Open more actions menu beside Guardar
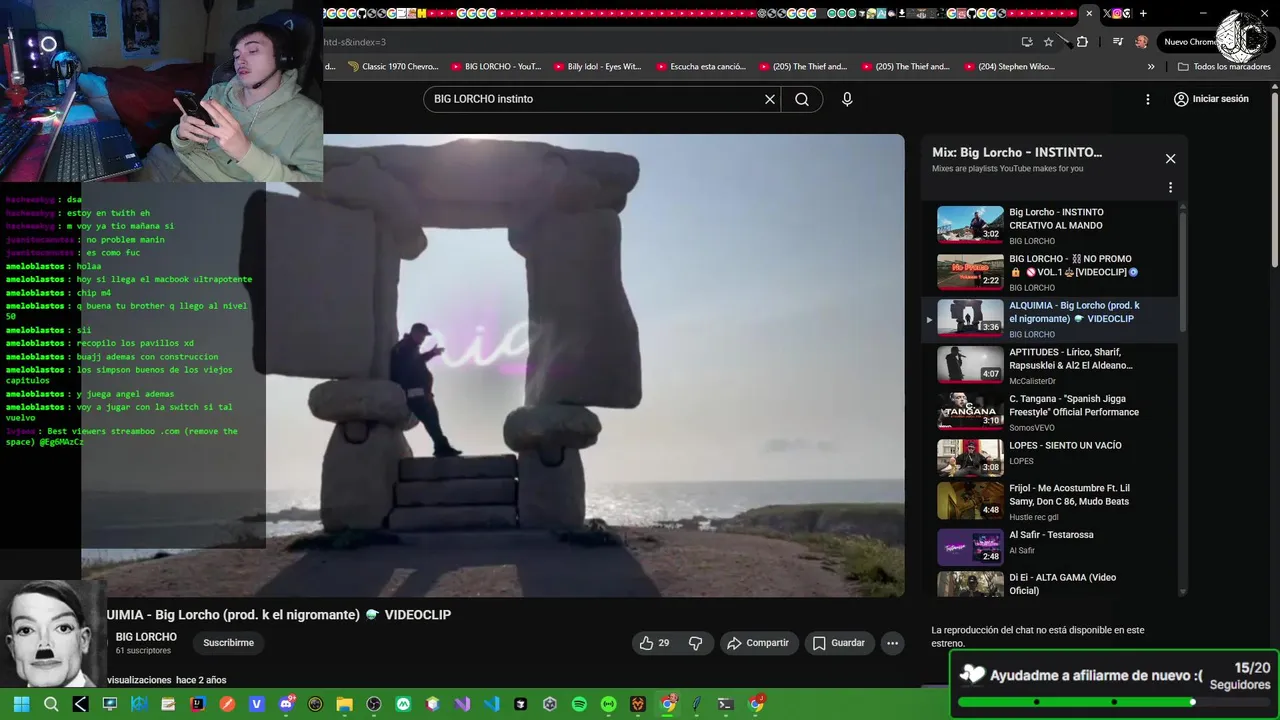The image size is (1280, 720). pos(893,643)
